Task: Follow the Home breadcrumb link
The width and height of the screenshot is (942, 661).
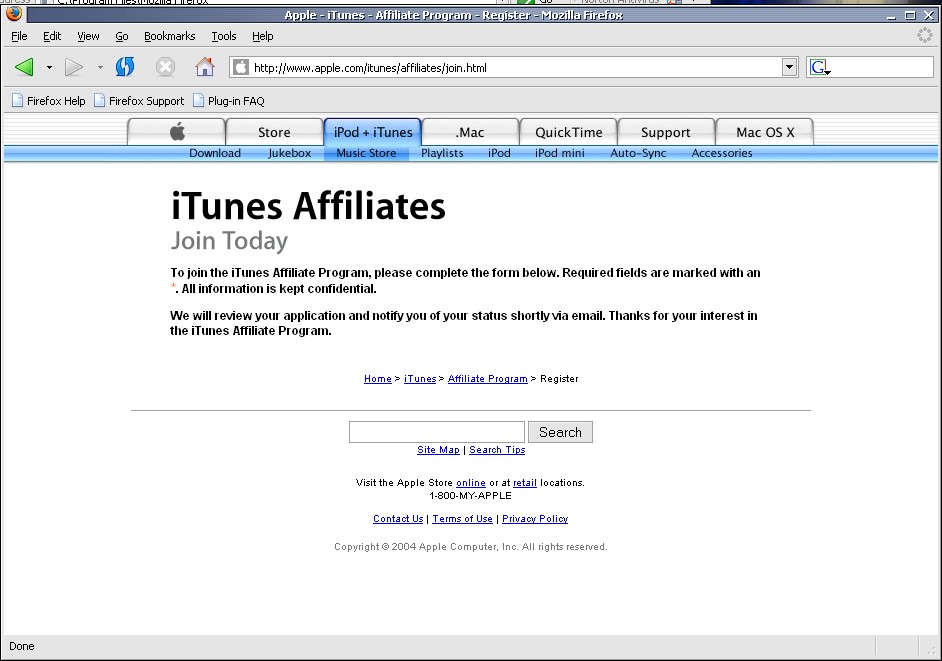Action: [x=377, y=379]
